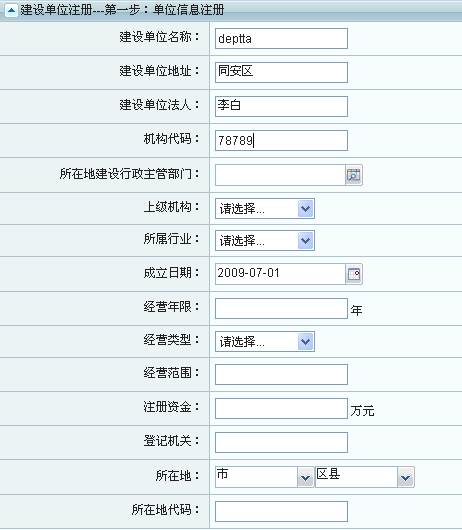The image size is (462, 530).
Task: Focus the 经营年限 input field
Action: [281, 308]
